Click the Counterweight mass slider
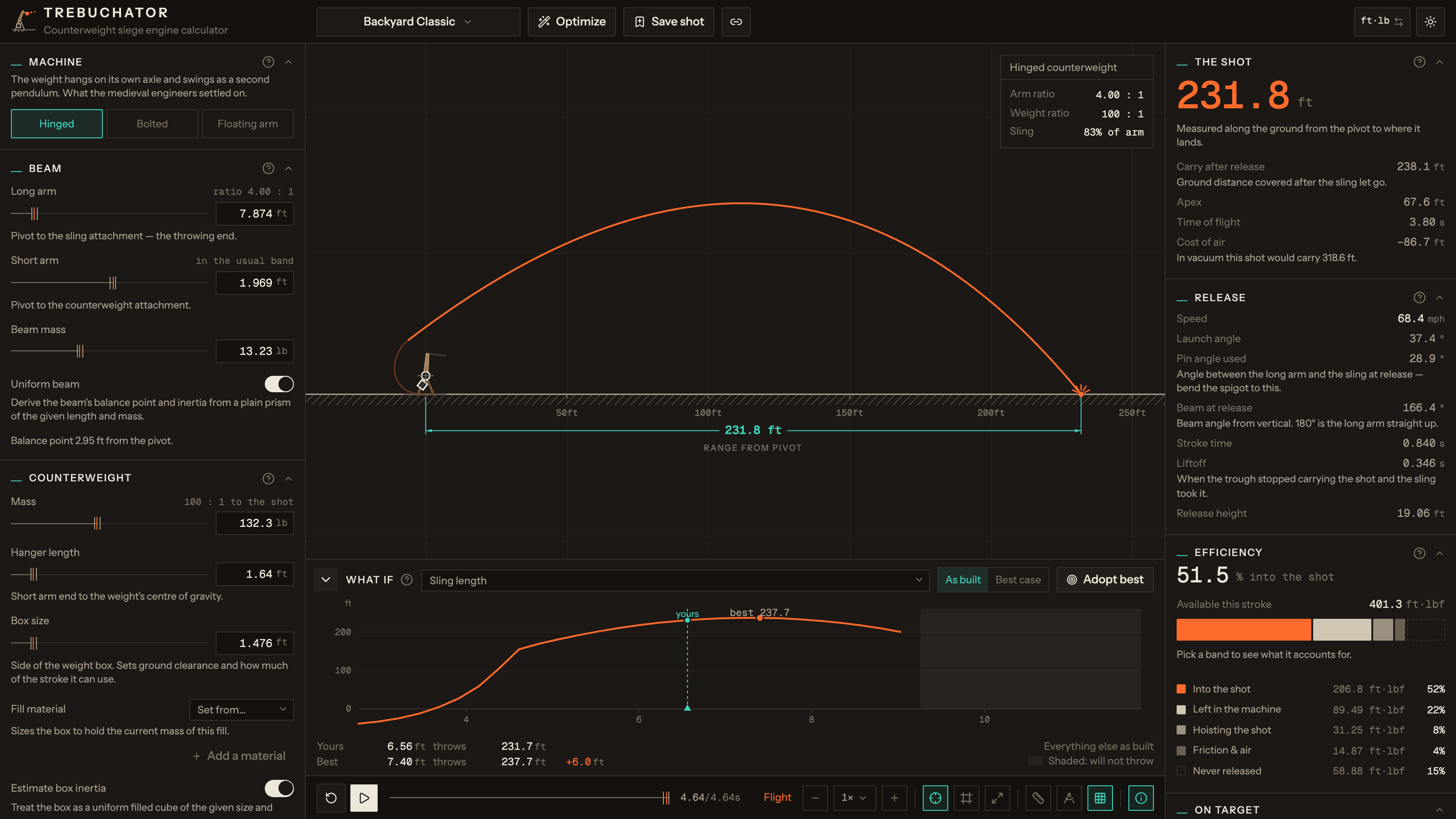Image resolution: width=1456 pixels, height=819 pixels. click(x=110, y=523)
